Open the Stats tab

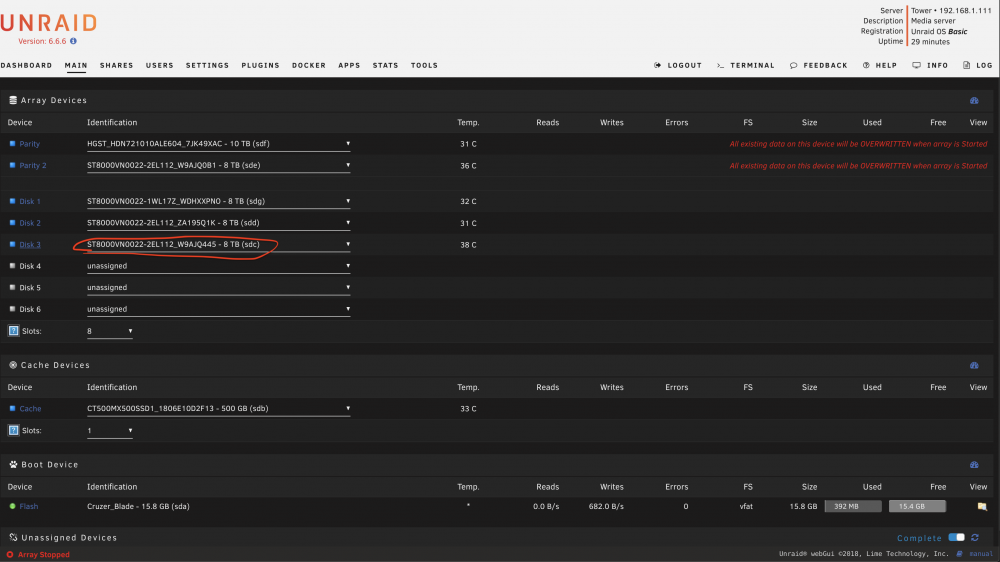[x=385, y=65]
